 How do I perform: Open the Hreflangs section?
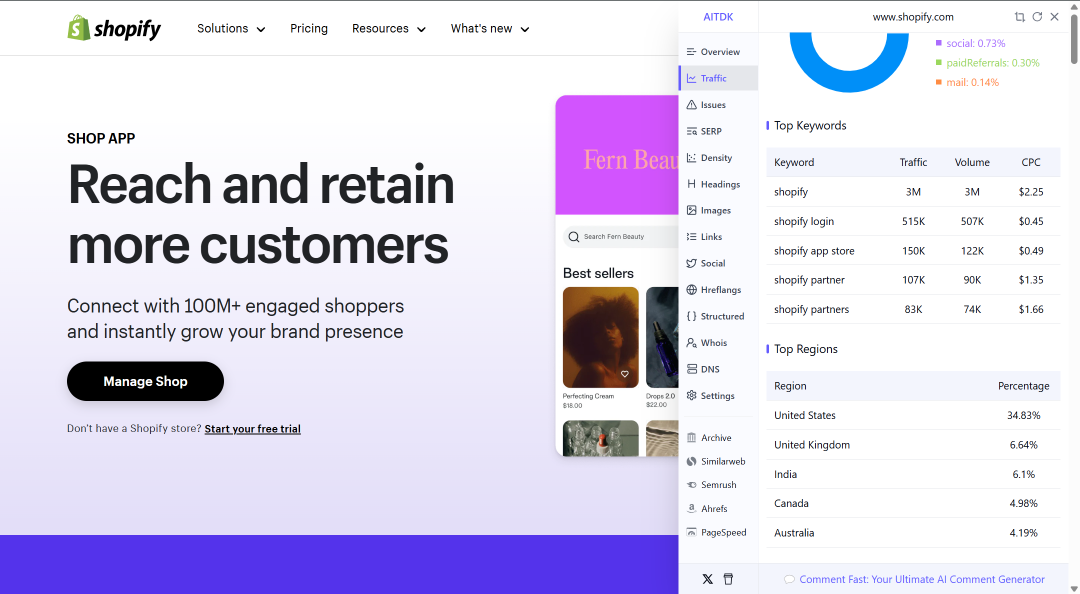718,289
